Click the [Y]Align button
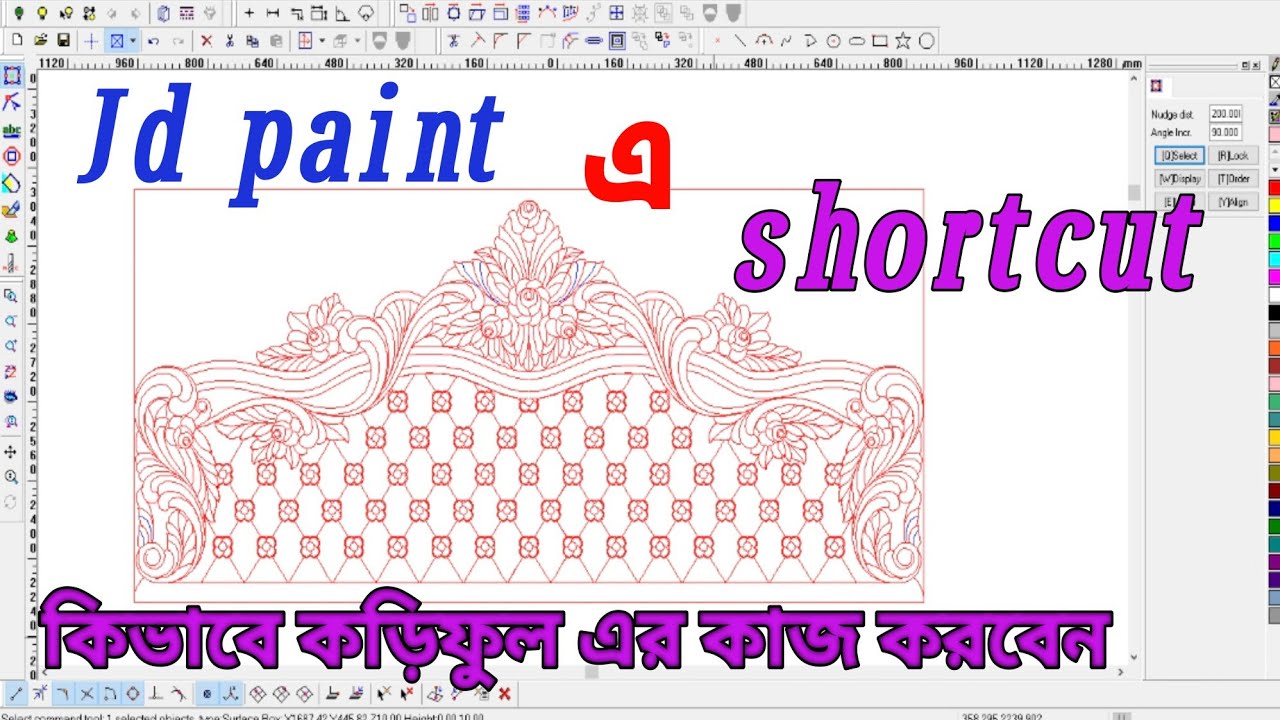The image size is (1280, 720). 1233,202
